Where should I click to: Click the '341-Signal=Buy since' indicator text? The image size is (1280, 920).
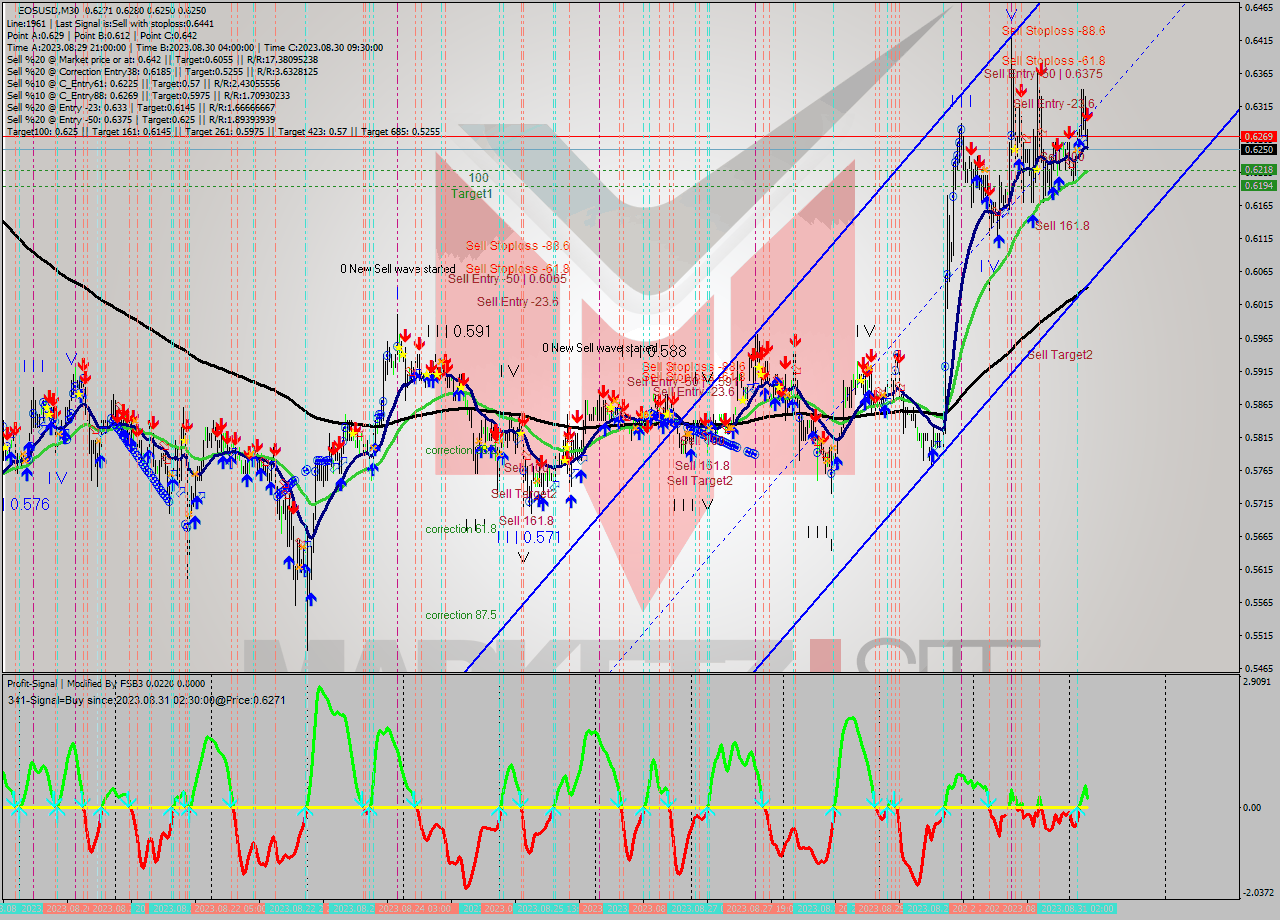tap(146, 700)
